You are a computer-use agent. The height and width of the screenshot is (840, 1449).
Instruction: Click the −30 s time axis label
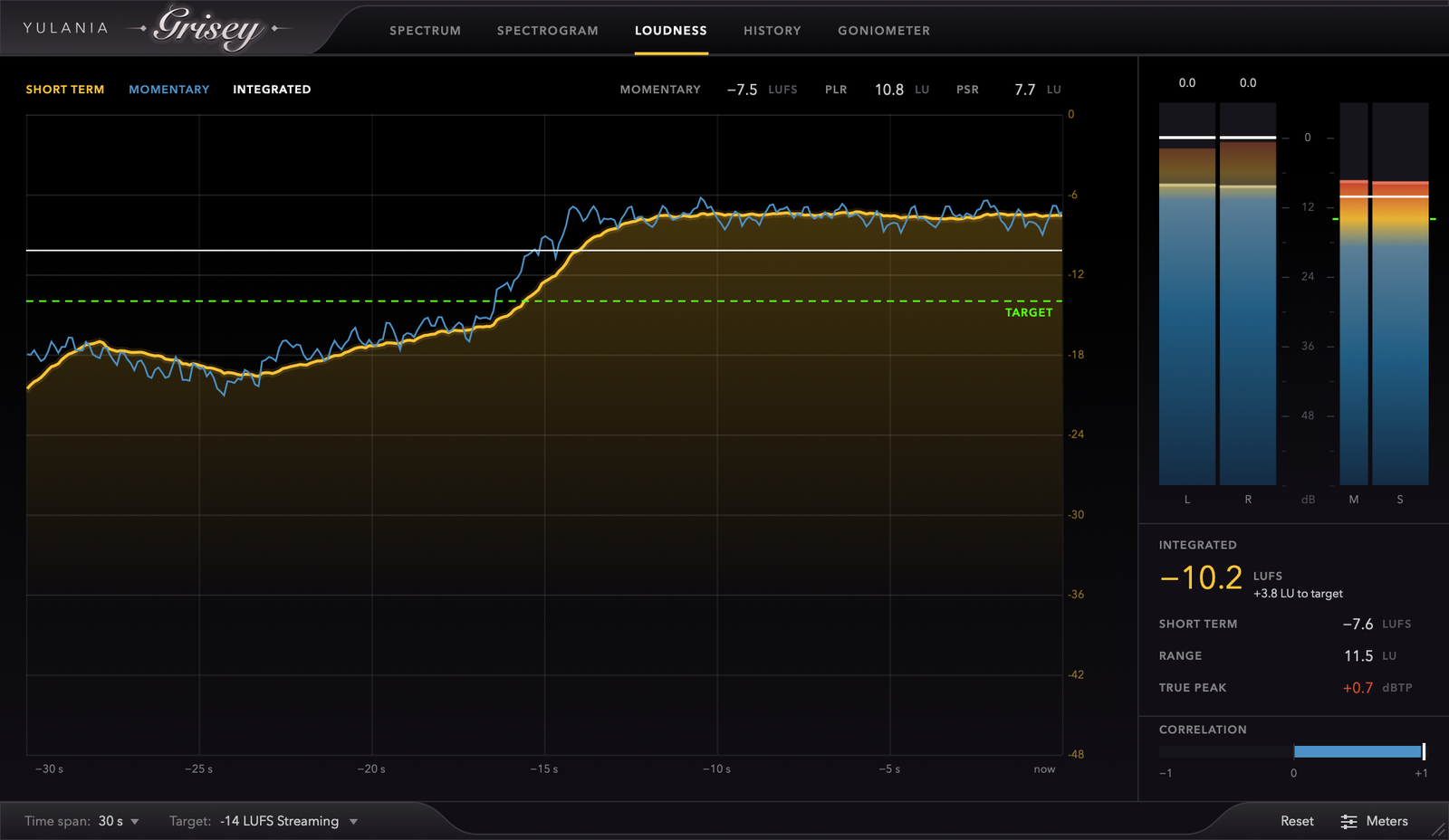pos(49,769)
